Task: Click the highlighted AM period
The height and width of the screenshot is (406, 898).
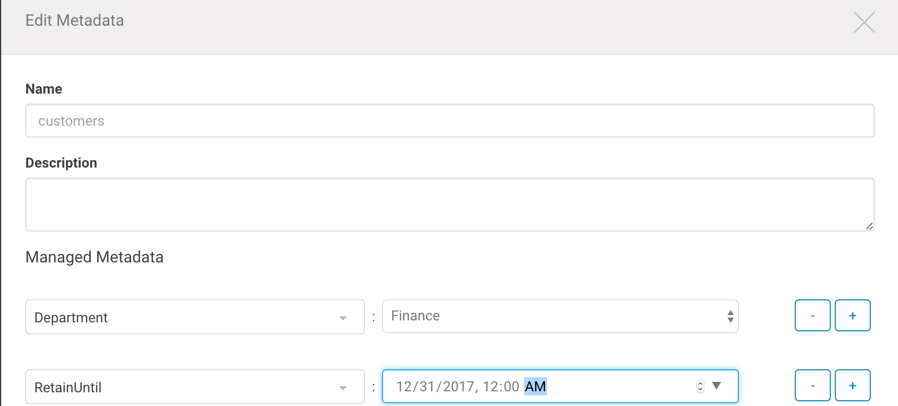Action: point(535,387)
